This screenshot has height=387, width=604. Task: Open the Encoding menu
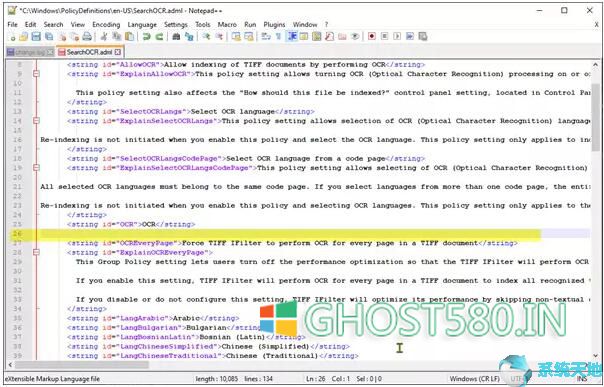tap(106, 24)
